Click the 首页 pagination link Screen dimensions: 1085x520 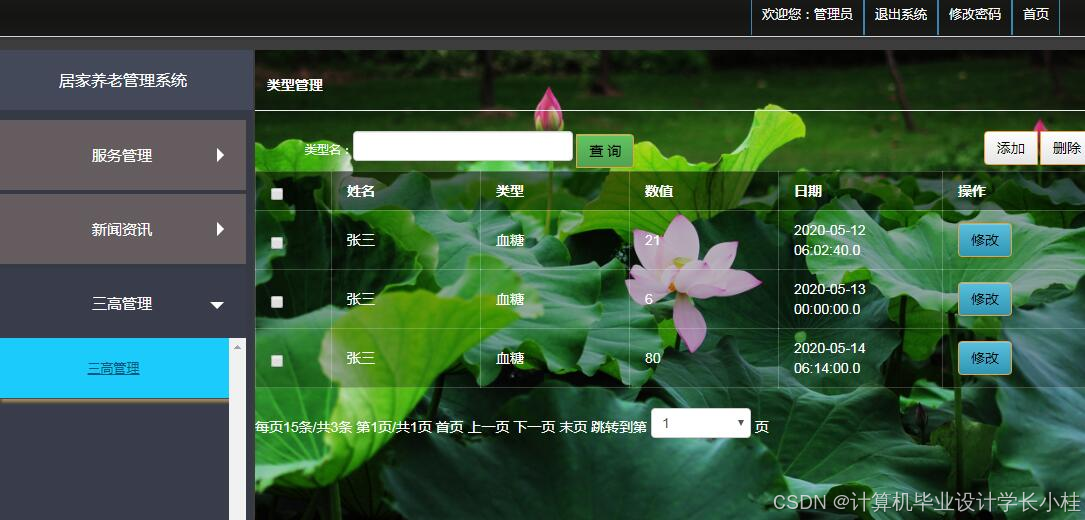449,427
